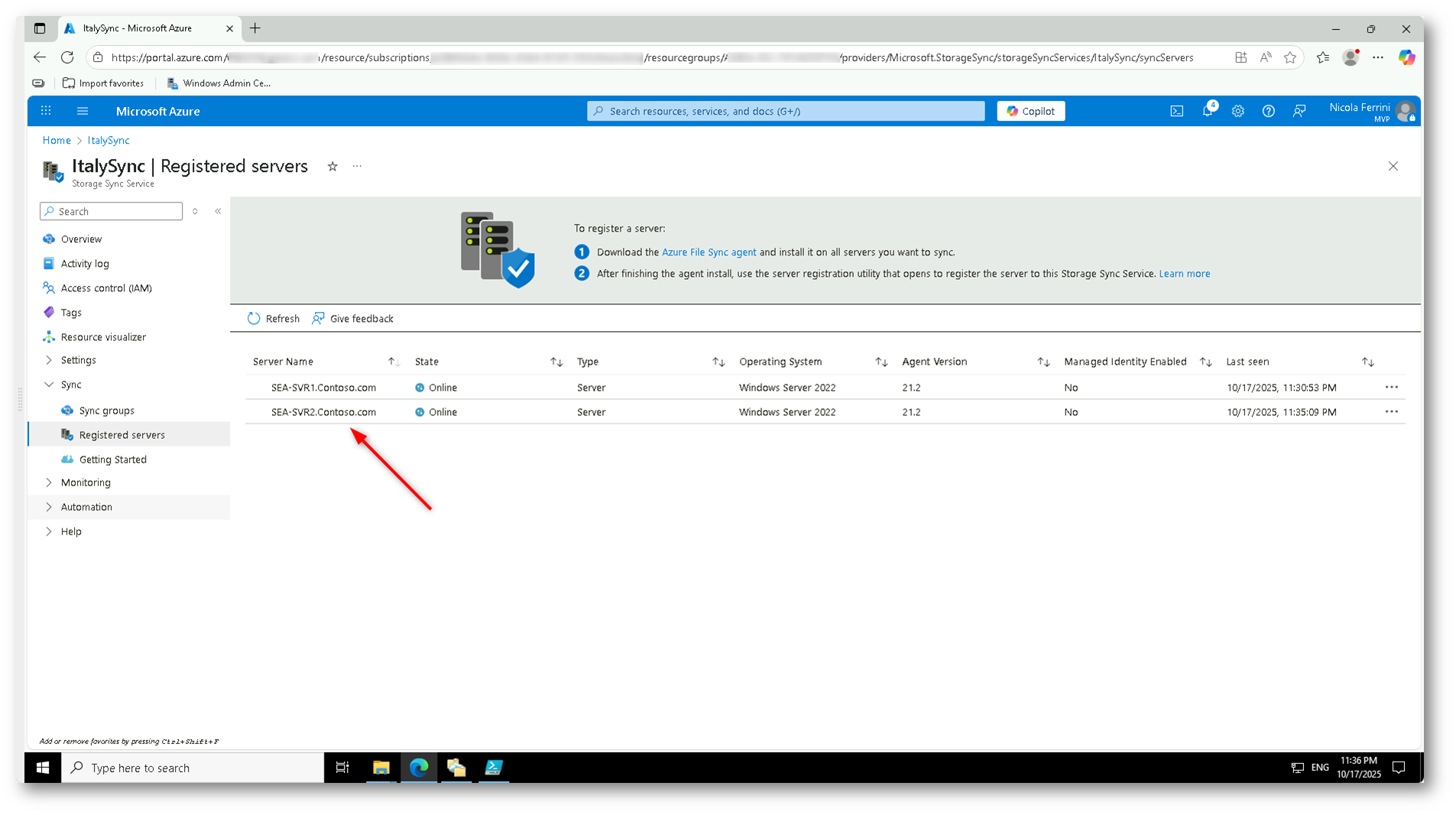Click the Azure search resources field
The width and height of the screenshot is (1456, 815).
786,111
